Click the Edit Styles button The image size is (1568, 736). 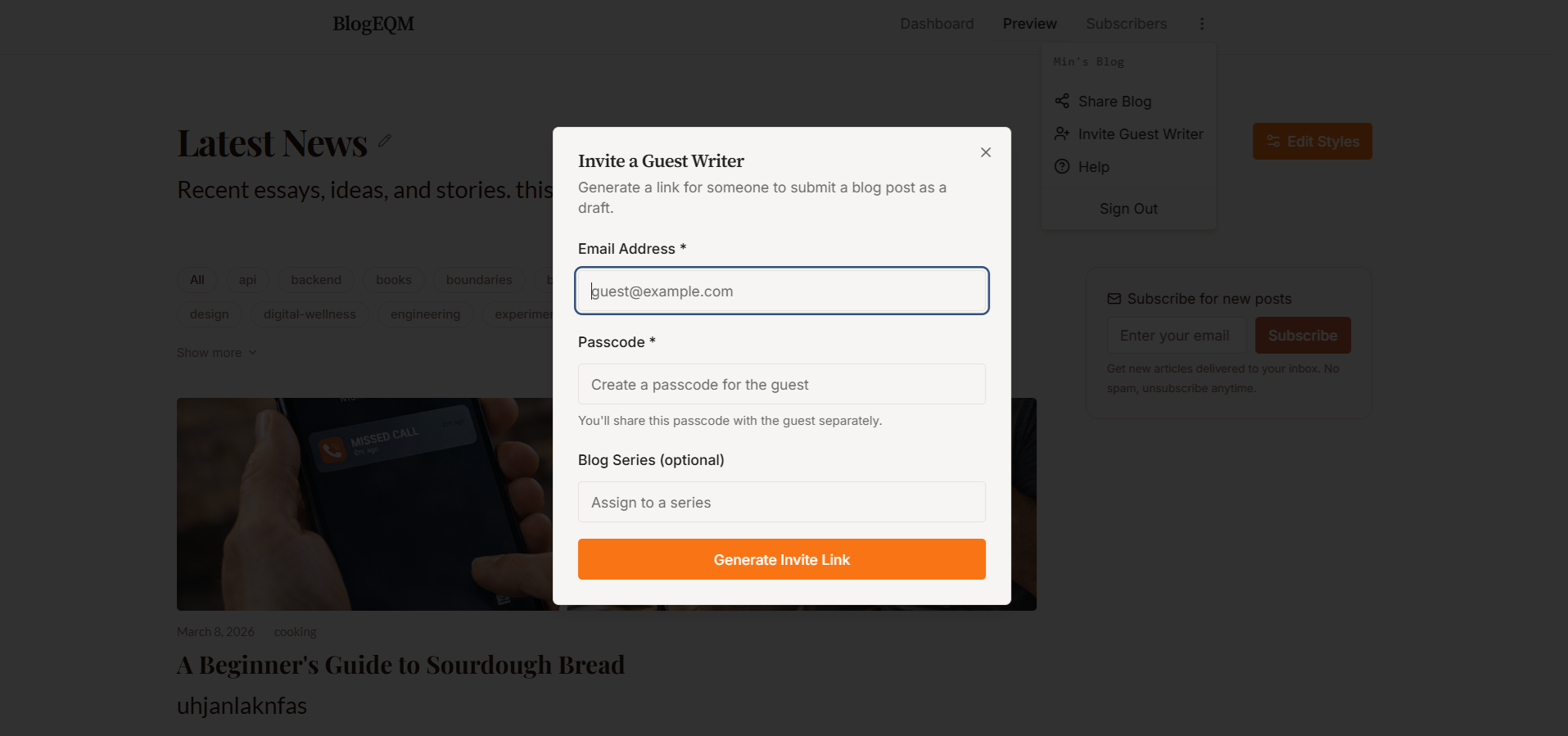pyautogui.click(x=1312, y=141)
